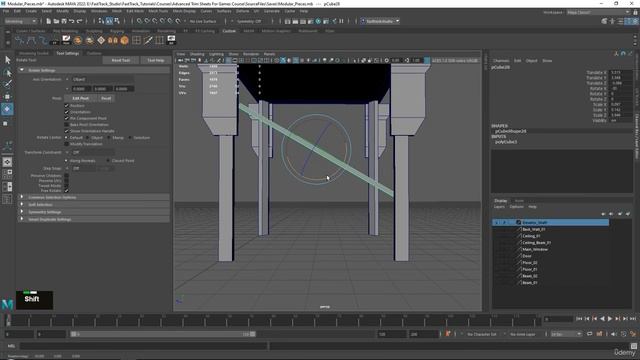
Task: Toggle the Free Rotate checkbox
Action: (67, 190)
